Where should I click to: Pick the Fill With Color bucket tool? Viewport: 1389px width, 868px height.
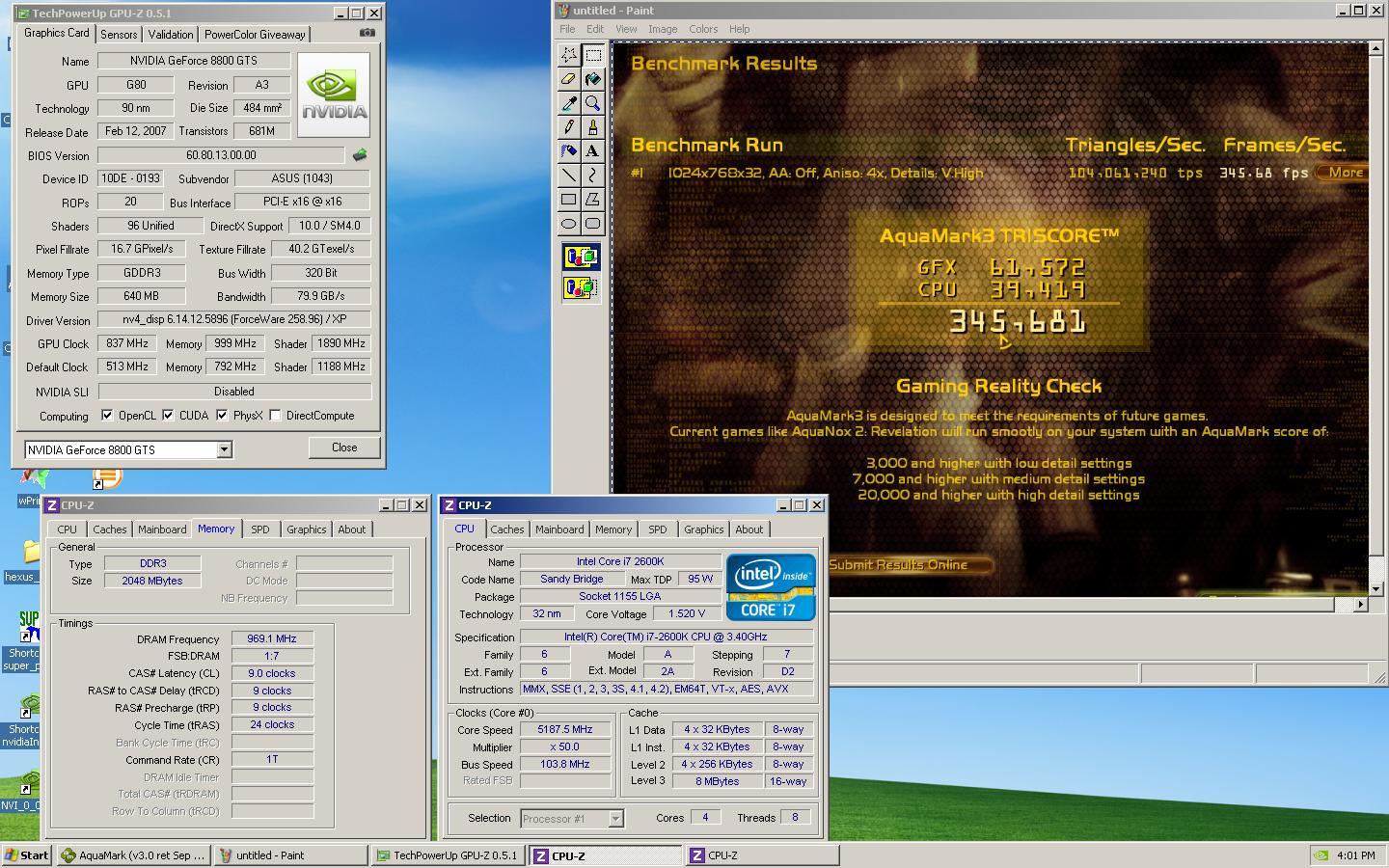[592, 79]
